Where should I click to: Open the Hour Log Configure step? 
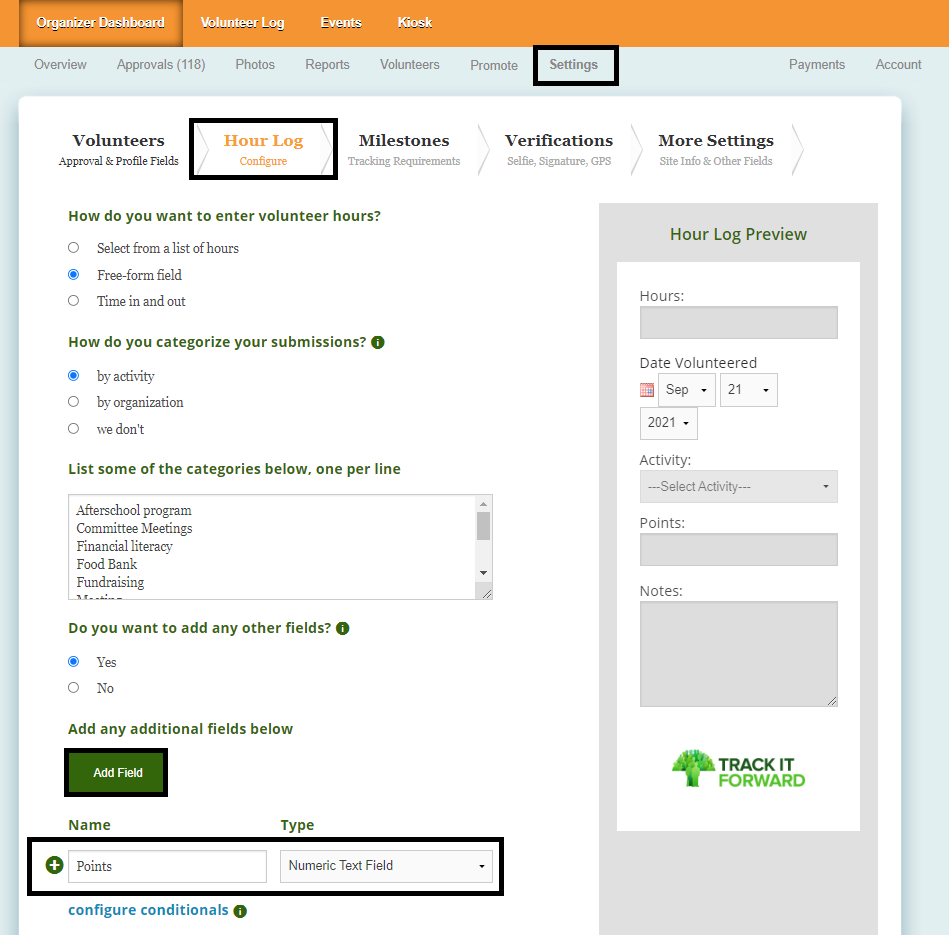[263, 149]
